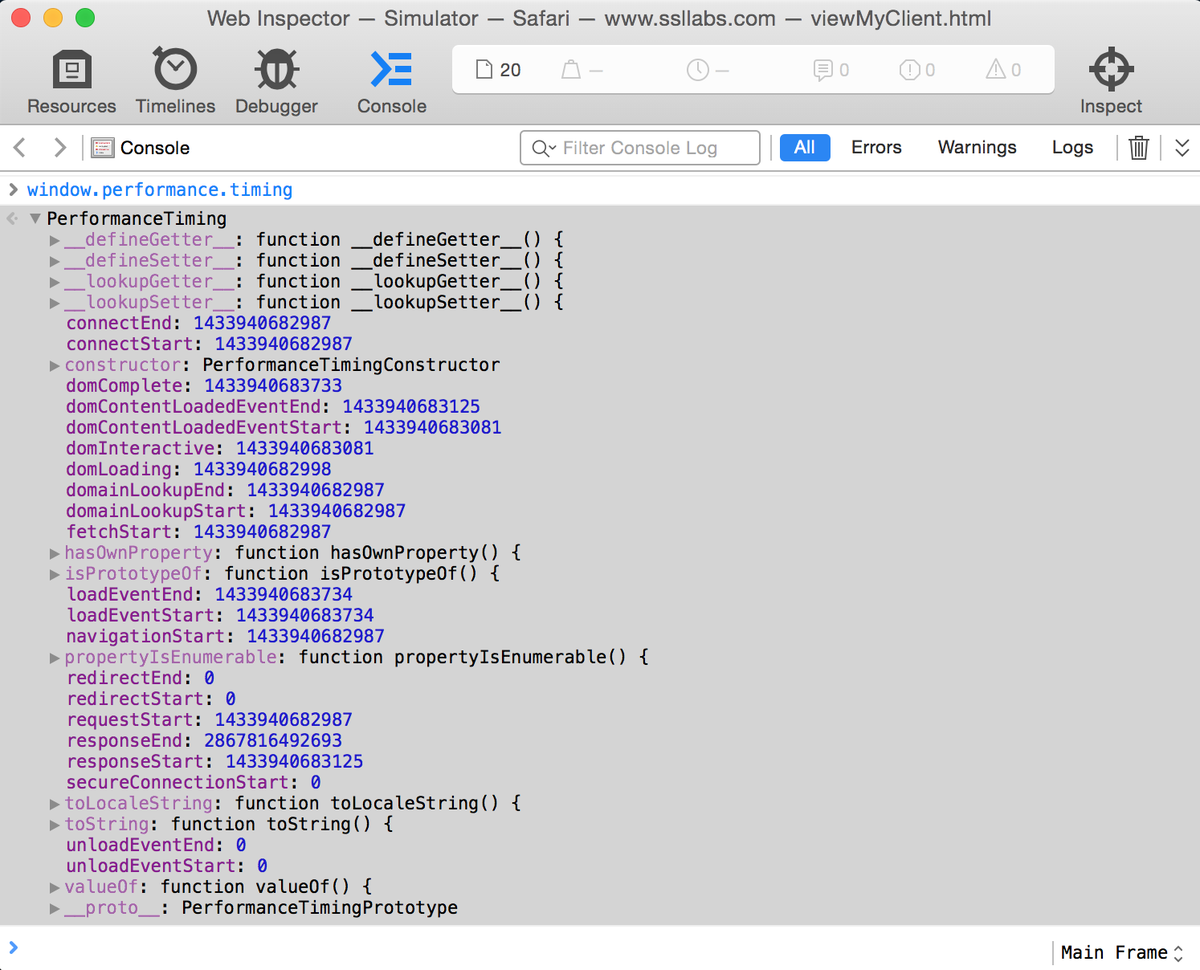This screenshot has height=970, width=1200.
Task: Click the errors count circle icon in dashboard
Action: coord(909,70)
